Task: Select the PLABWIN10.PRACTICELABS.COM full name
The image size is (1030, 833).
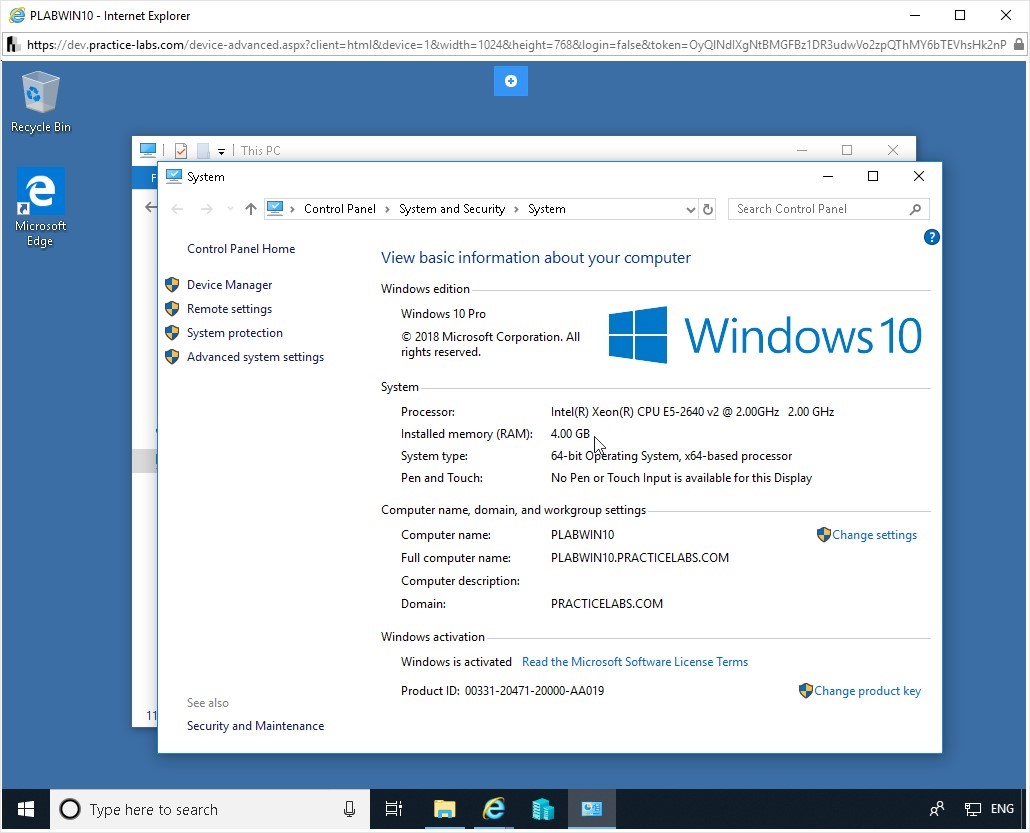Action: pos(640,558)
